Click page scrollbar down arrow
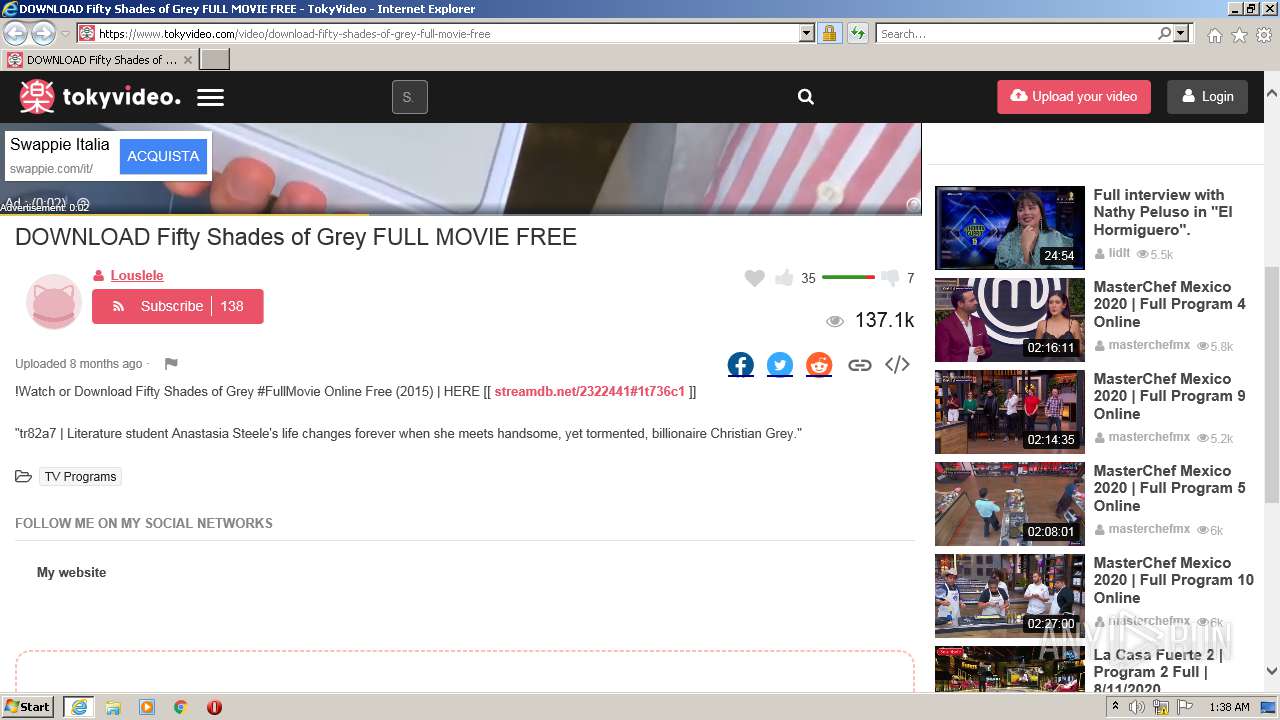 1272,671
